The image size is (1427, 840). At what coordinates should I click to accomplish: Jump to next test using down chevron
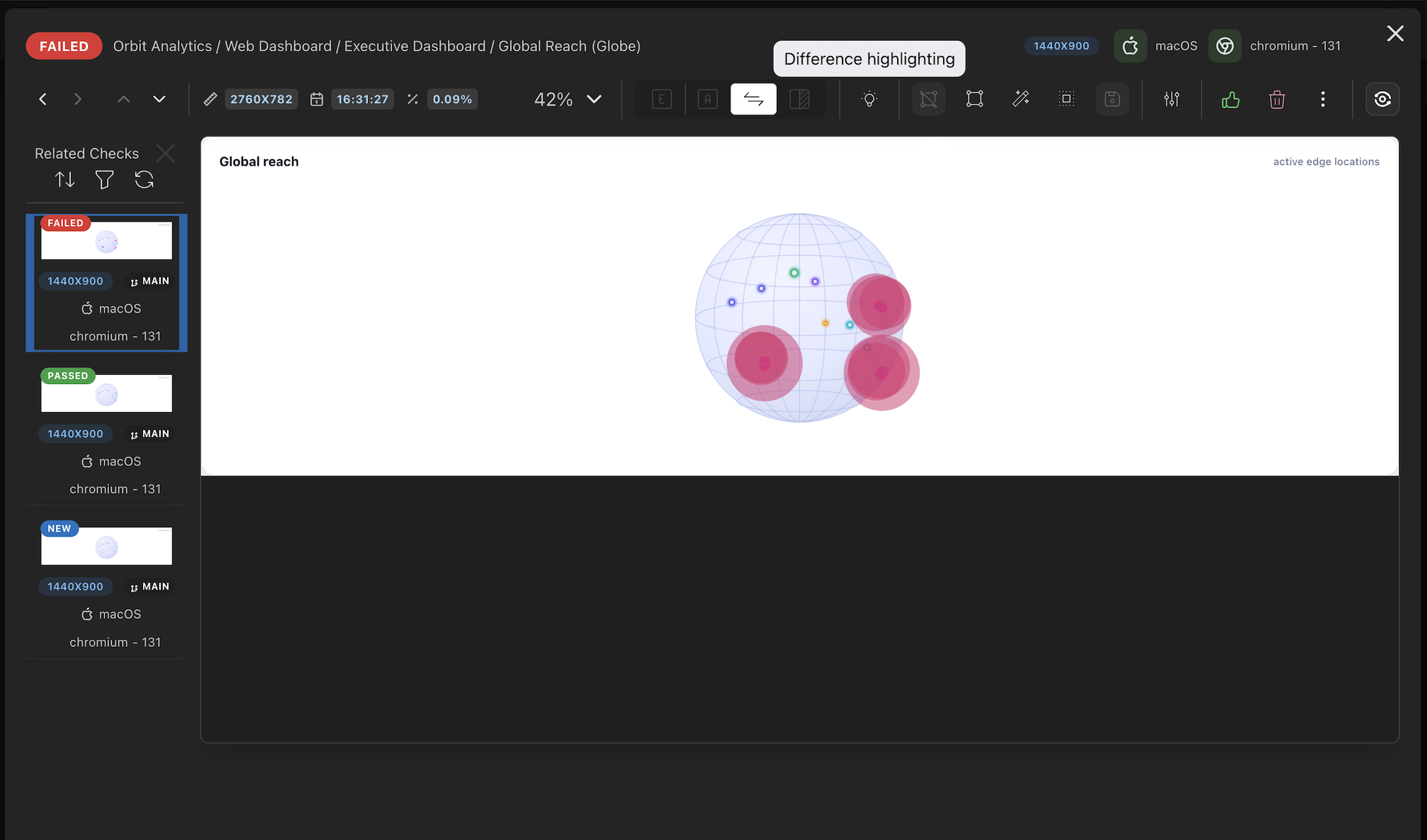pos(159,99)
